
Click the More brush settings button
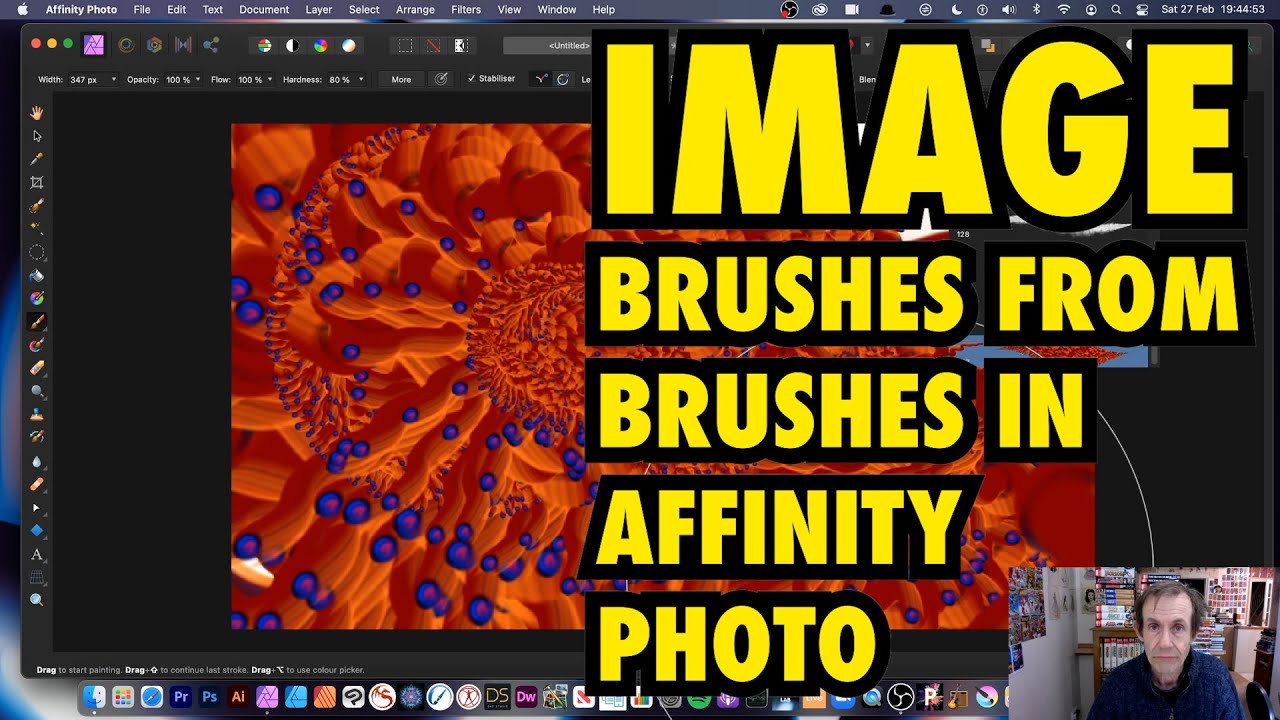coord(401,79)
